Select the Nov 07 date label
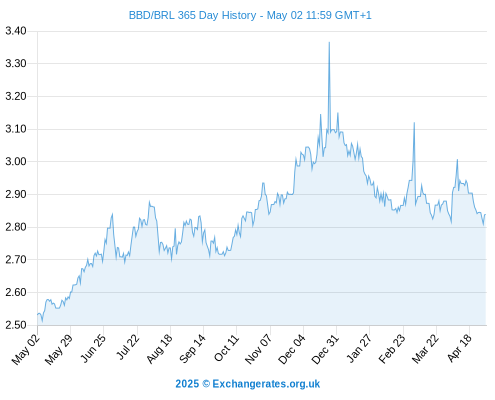This screenshot has height=400, width=495. coord(258,349)
